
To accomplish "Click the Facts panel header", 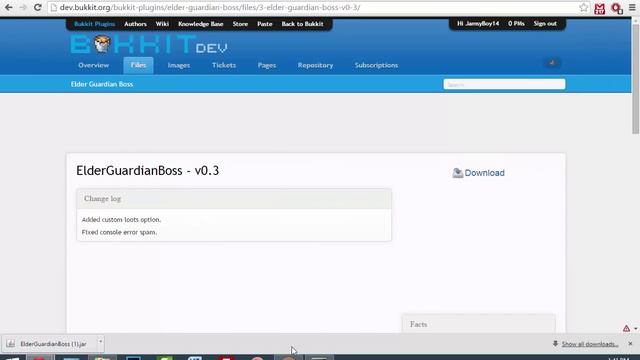I will click(x=478, y=324).
